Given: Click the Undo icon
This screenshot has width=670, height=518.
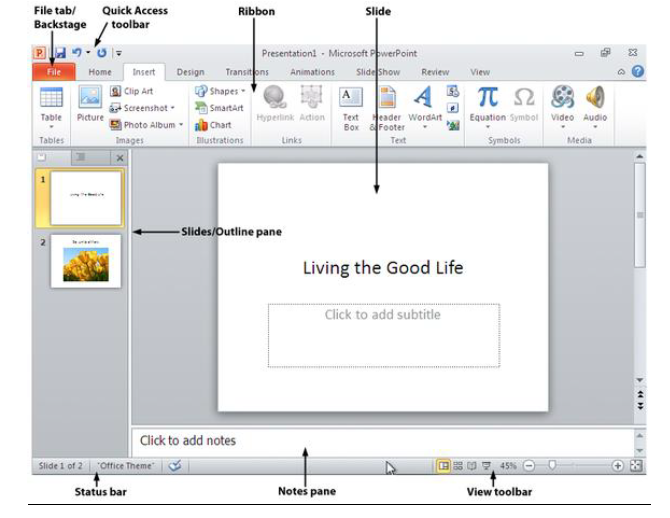Looking at the screenshot, I should click(77, 53).
